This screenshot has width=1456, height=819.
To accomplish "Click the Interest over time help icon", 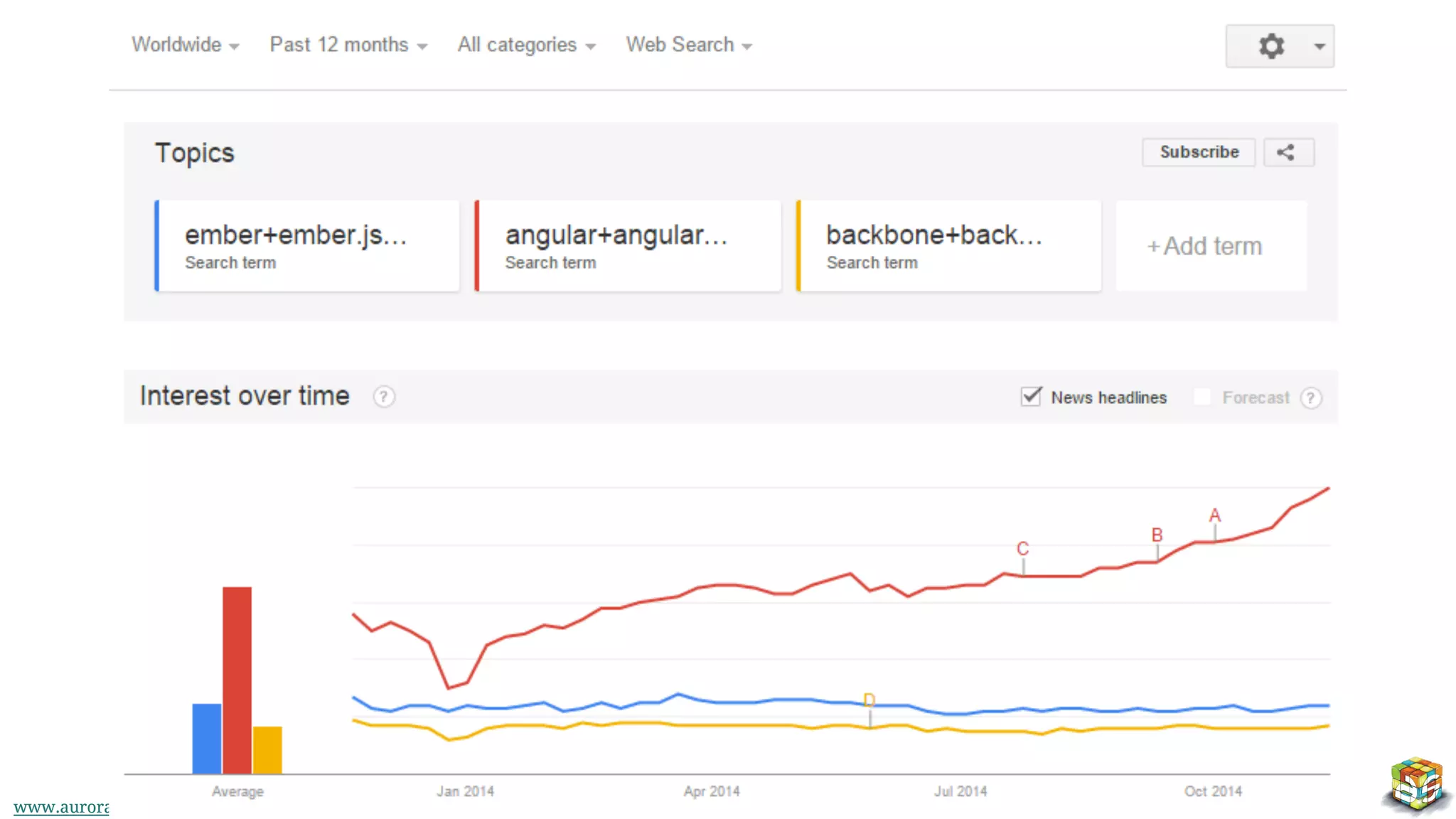I will [x=384, y=397].
